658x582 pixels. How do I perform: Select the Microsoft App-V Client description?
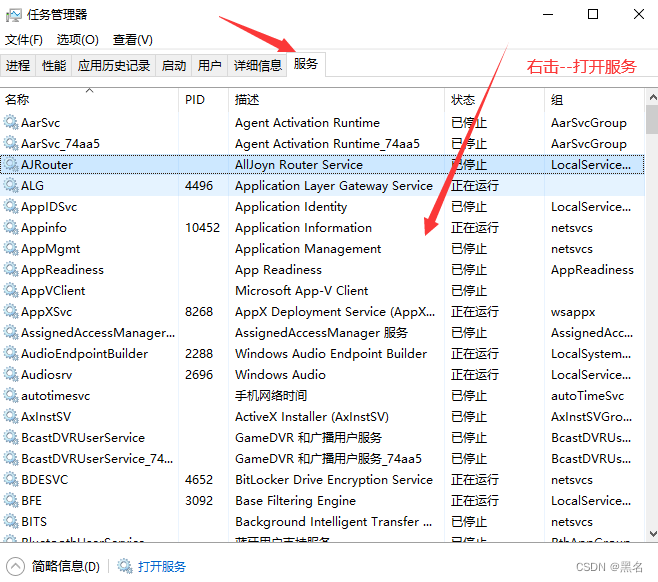(x=301, y=290)
